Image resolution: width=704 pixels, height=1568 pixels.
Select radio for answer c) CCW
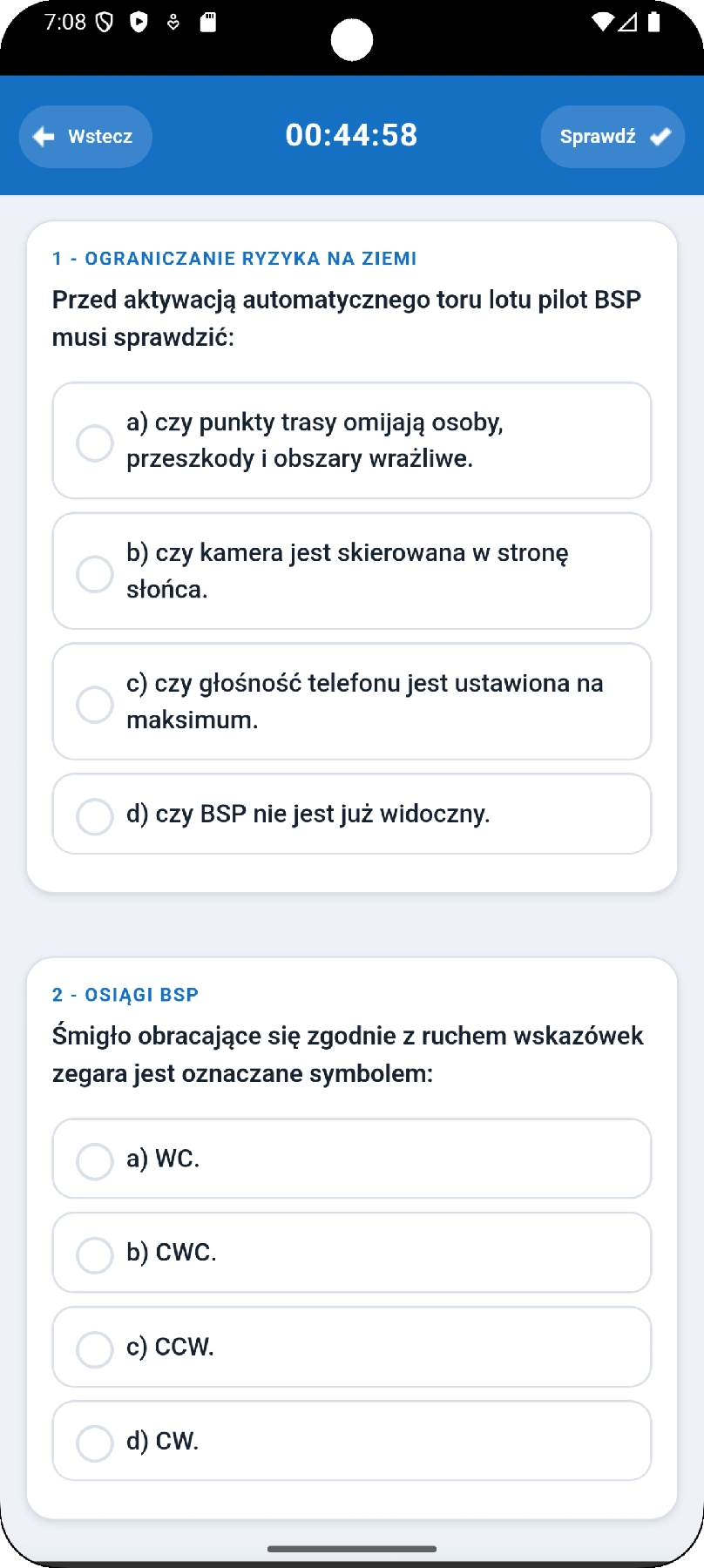click(x=95, y=1348)
